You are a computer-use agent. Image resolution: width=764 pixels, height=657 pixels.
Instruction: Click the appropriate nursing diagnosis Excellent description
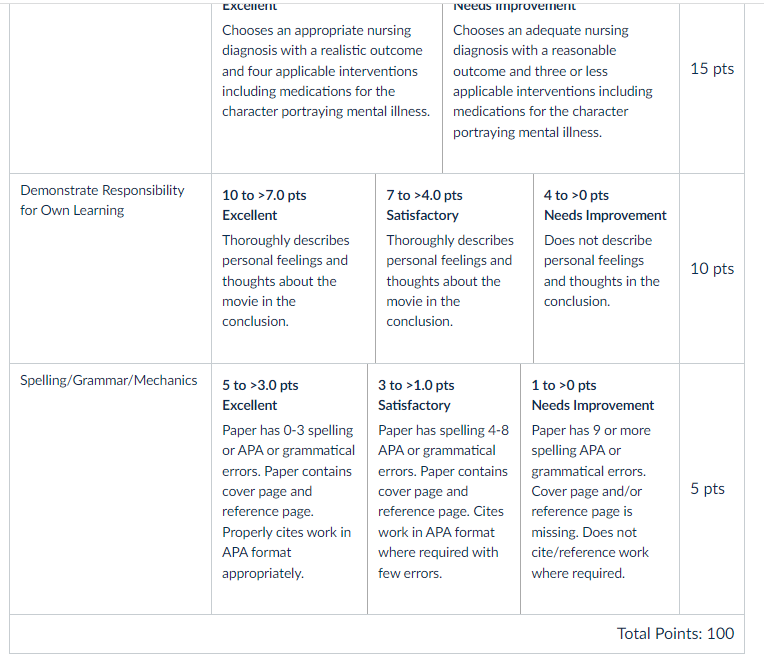326,71
